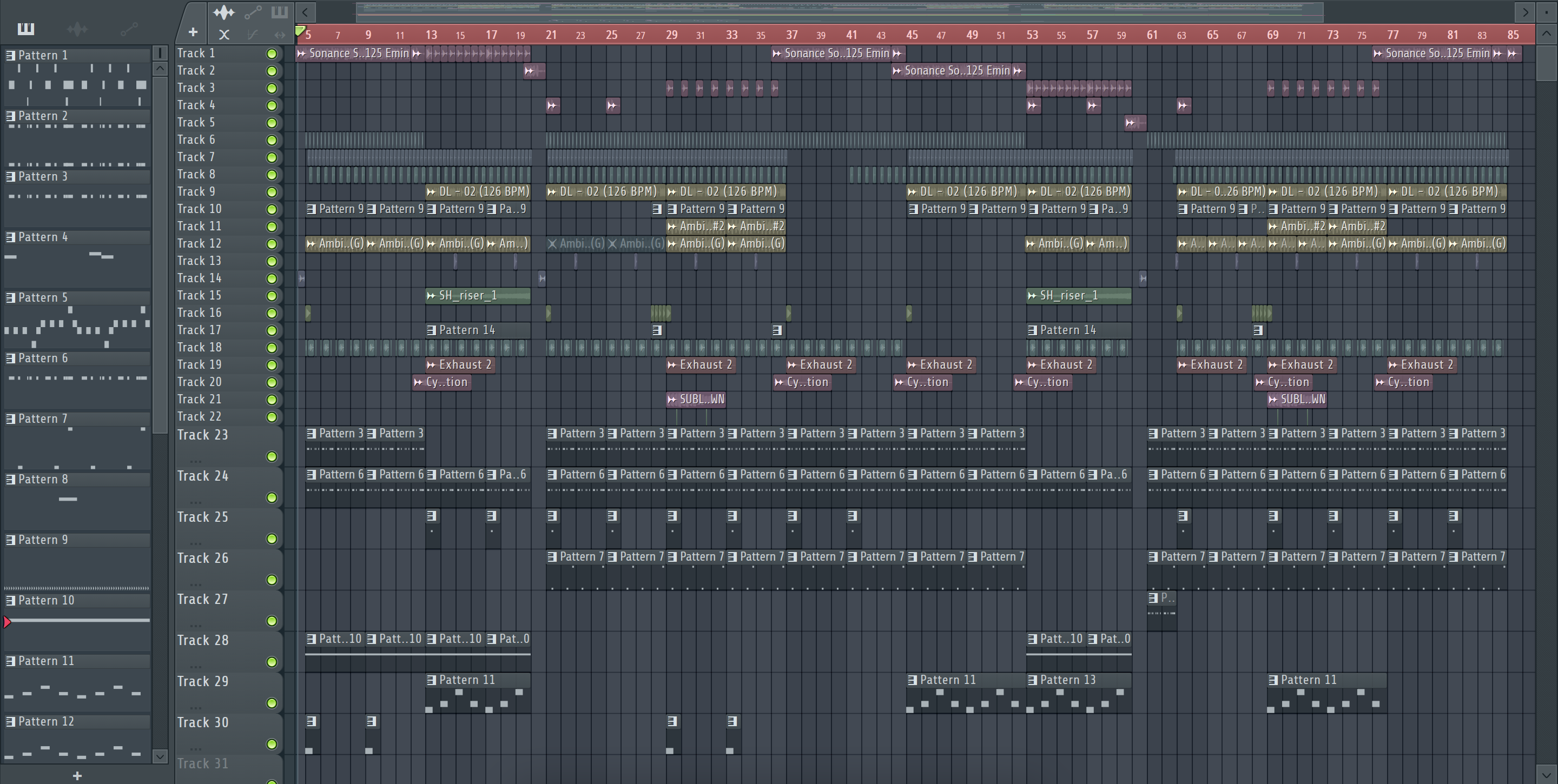Click the piano icon beside Pattern 10

[10, 600]
